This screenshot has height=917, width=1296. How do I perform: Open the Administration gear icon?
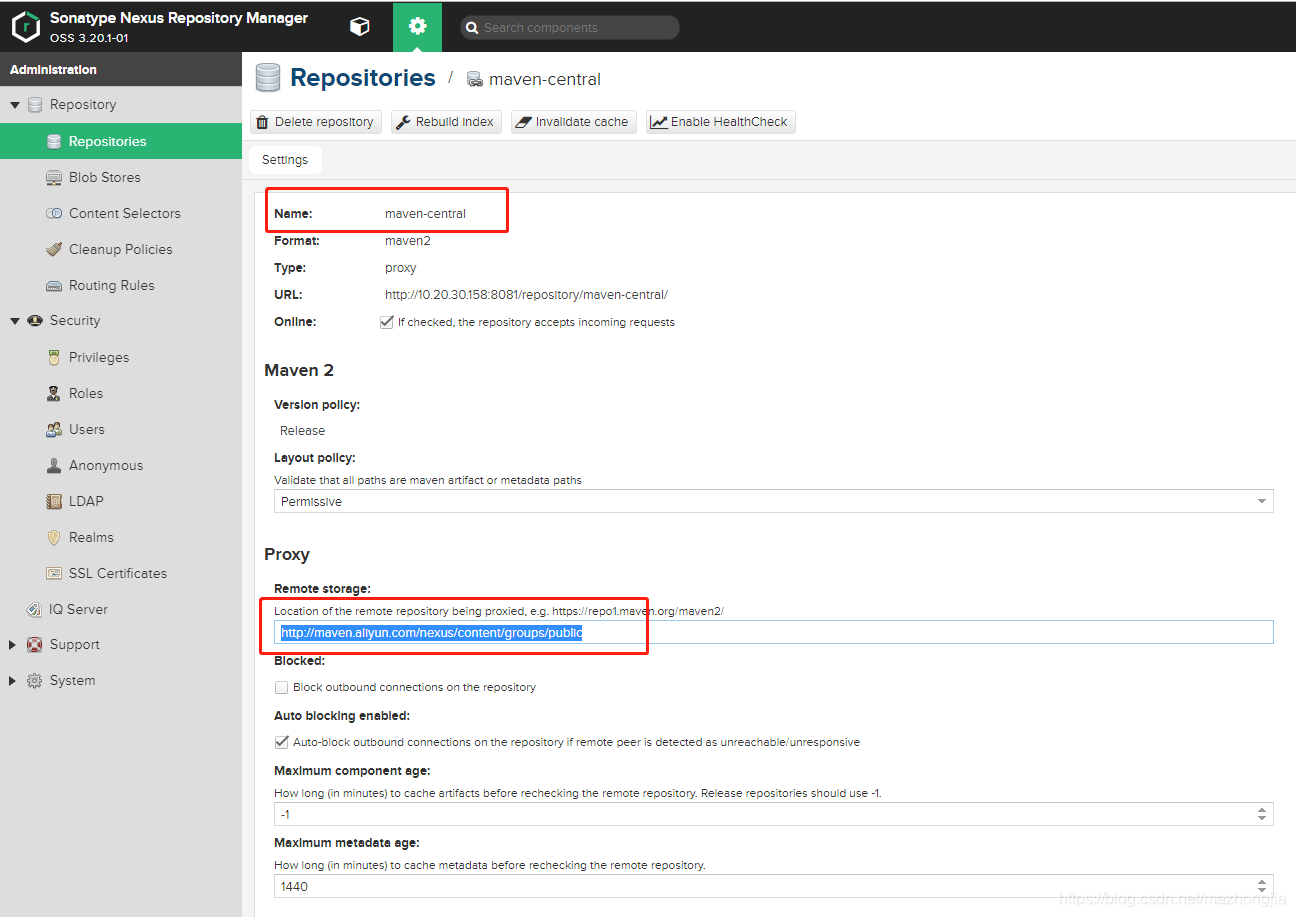click(x=418, y=27)
